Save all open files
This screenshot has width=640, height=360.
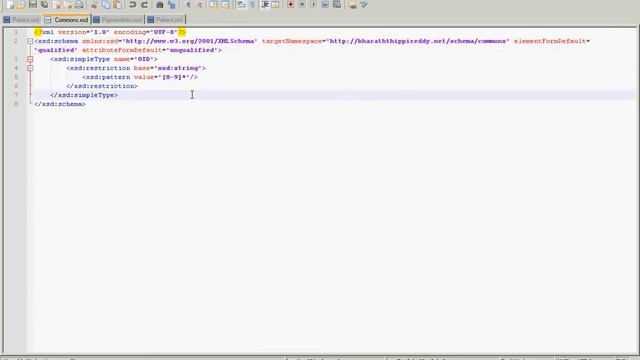pos(44,5)
